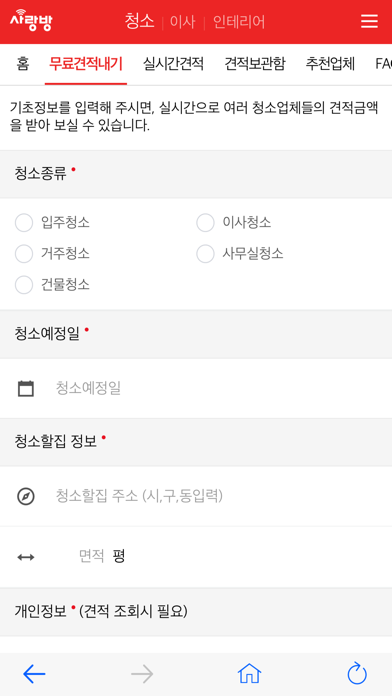Tap the browser forward arrow

point(142,674)
